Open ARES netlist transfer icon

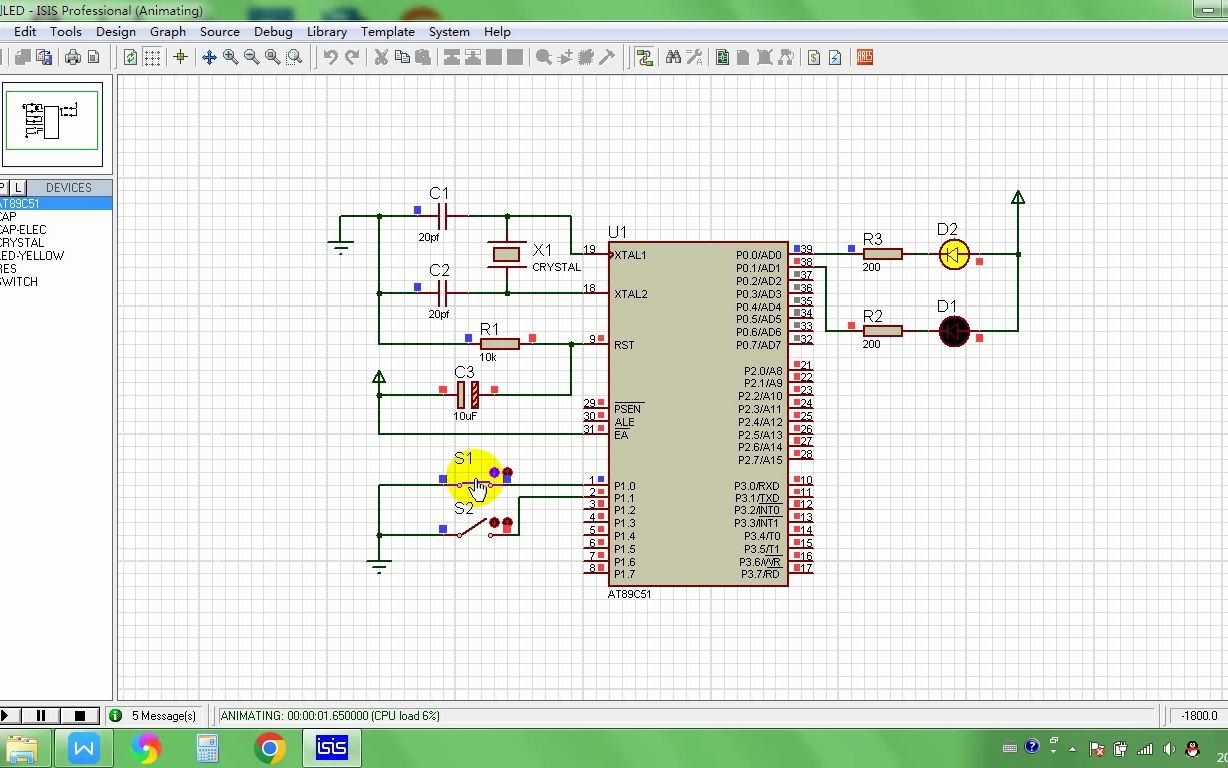pos(865,57)
